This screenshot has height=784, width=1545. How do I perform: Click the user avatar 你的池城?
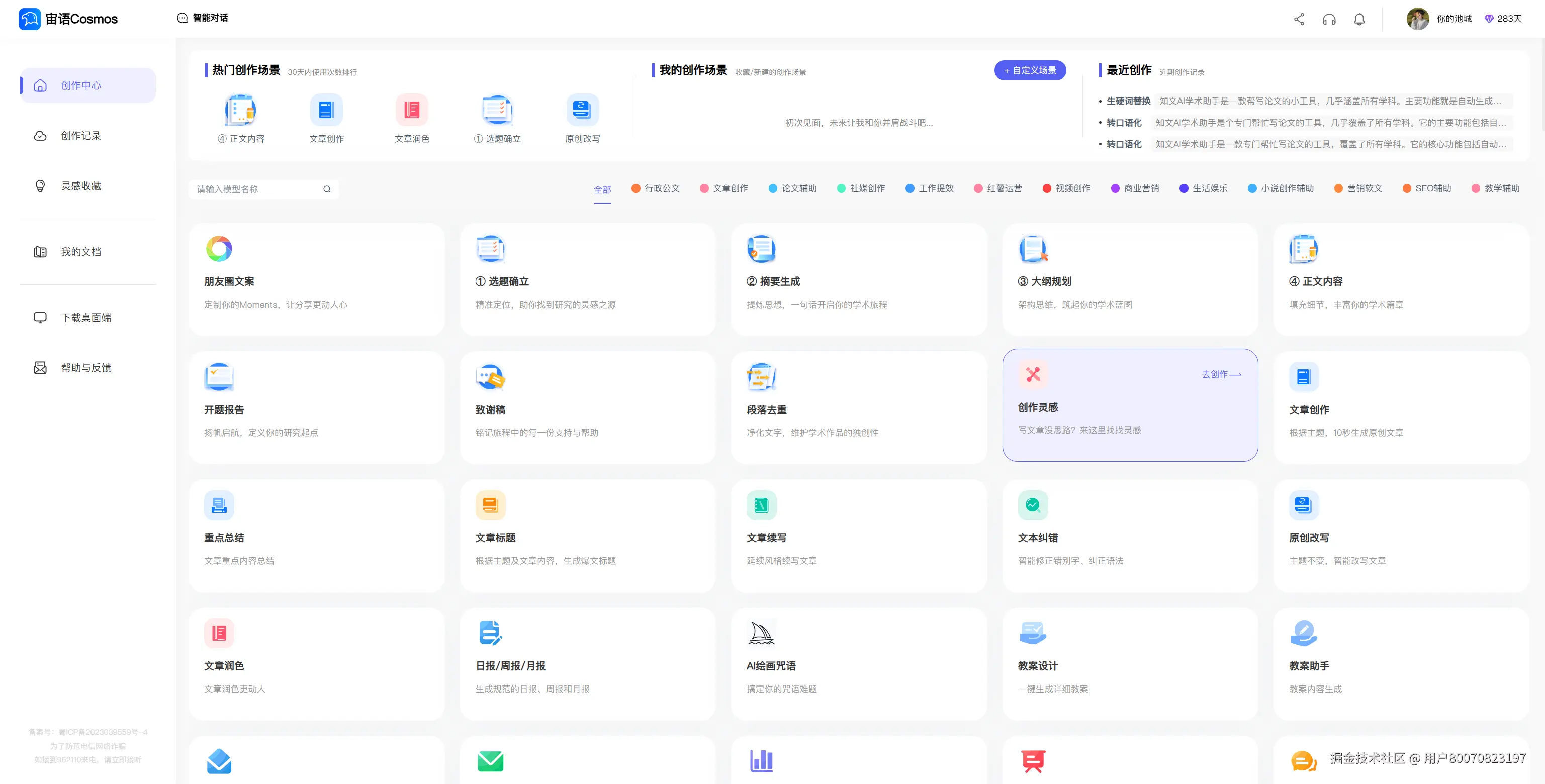pyautogui.click(x=1417, y=19)
